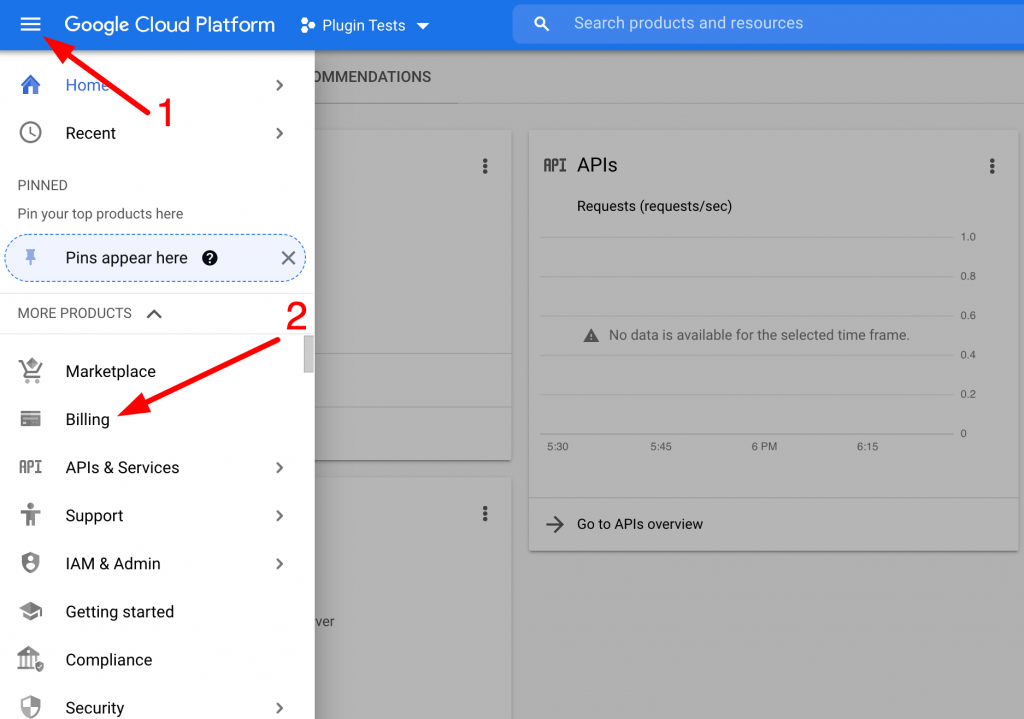Viewport: 1024px width, 719px height.
Task: Dismiss the Pins appear here hint
Action: pyautogui.click(x=288, y=258)
